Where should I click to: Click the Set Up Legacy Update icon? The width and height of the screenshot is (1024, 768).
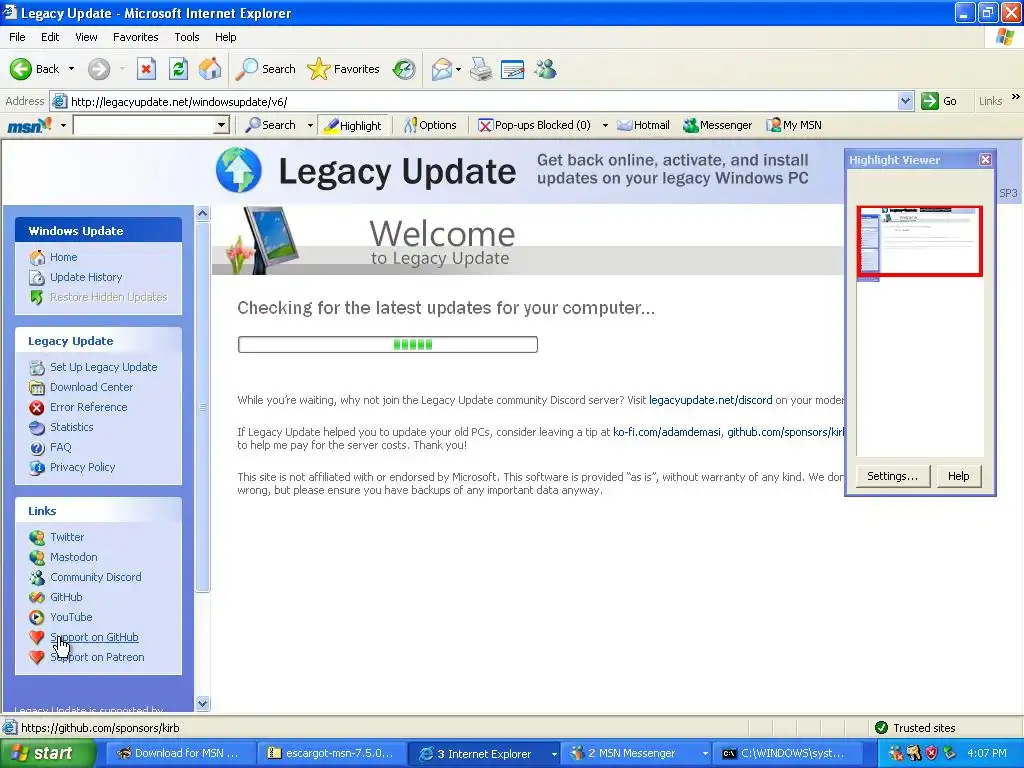37,368
